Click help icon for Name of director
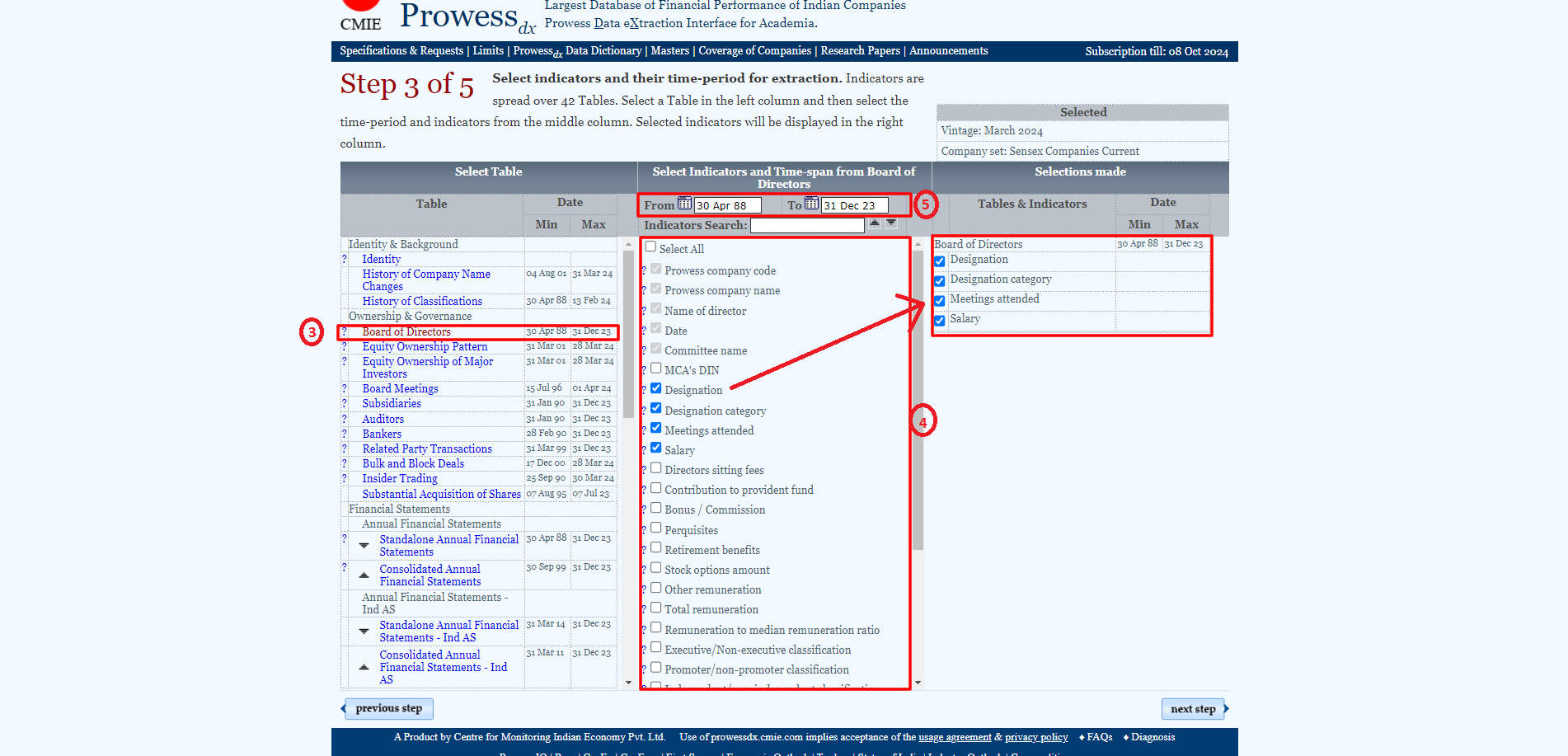Viewport: 1568px width, 756px height. [x=644, y=312]
